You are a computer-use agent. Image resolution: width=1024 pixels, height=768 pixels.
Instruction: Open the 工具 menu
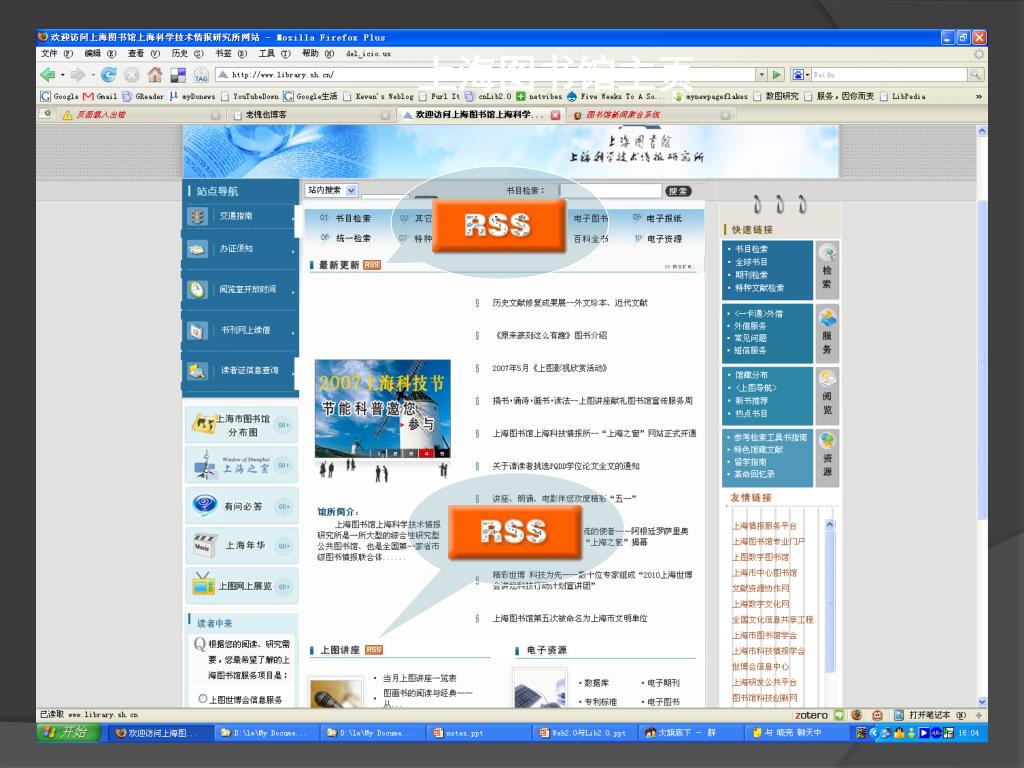[x=274, y=54]
